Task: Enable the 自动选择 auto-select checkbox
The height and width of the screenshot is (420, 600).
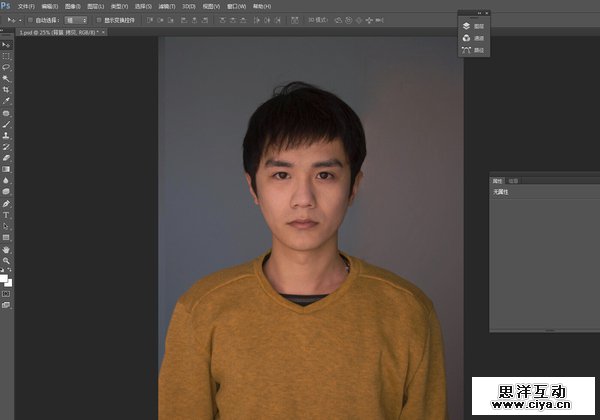Action: click(x=31, y=19)
